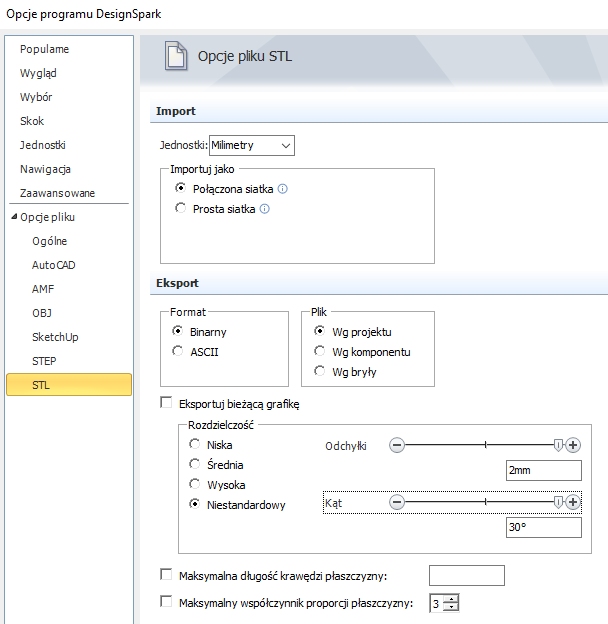The width and height of the screenshot is (608, 624).
Task: Select Wysoka resolution option
Action: click(195, 485)
